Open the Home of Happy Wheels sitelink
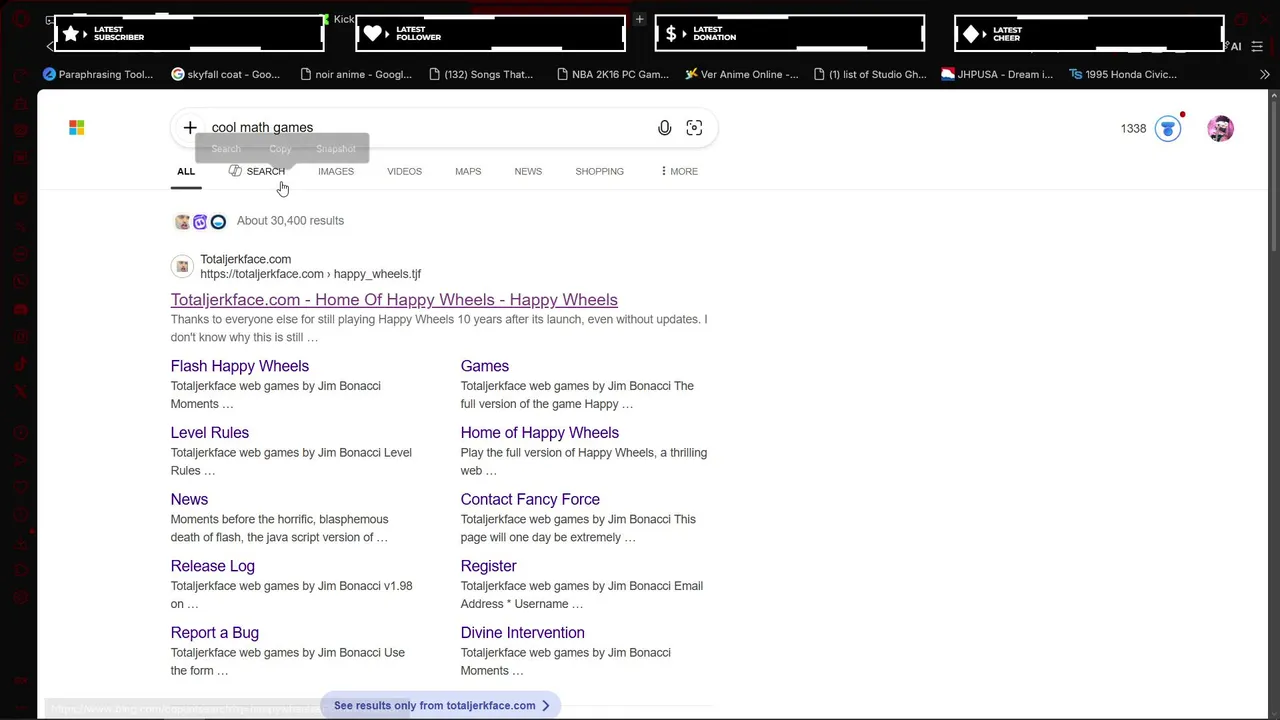The width and height of the screenshot is (1280, 720). click(x=540, y=433)
